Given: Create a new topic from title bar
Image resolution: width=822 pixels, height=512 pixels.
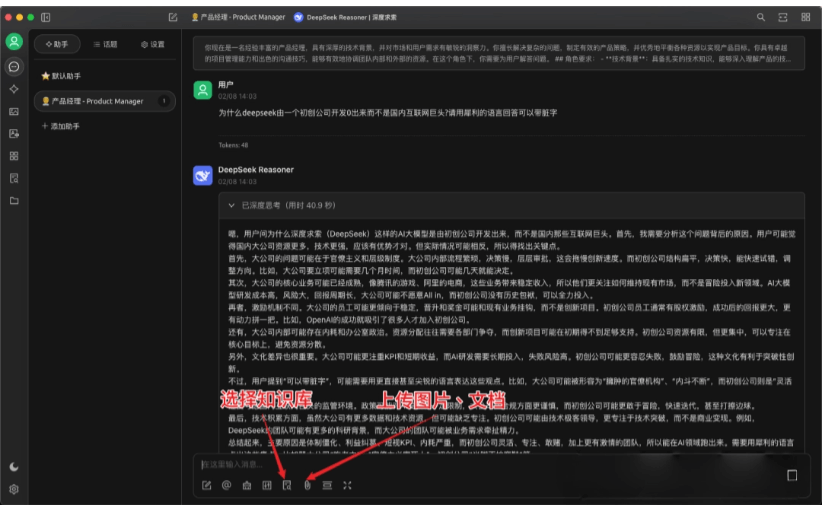Looking at the screenshot, I should point(173,17).
